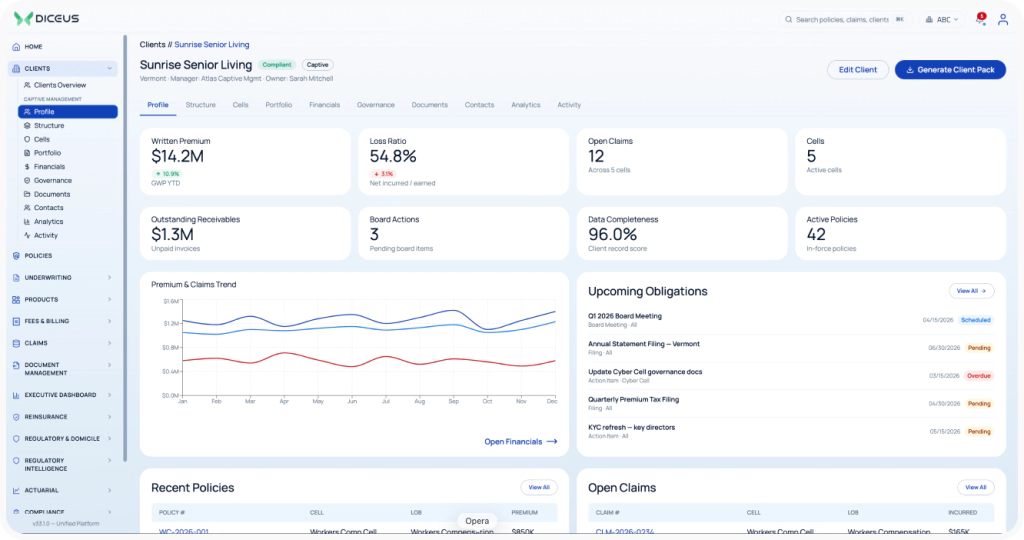Open the Contacts tab
Image resolution: width=1024 pixels, height=540 pixels.
click(479, 105)
